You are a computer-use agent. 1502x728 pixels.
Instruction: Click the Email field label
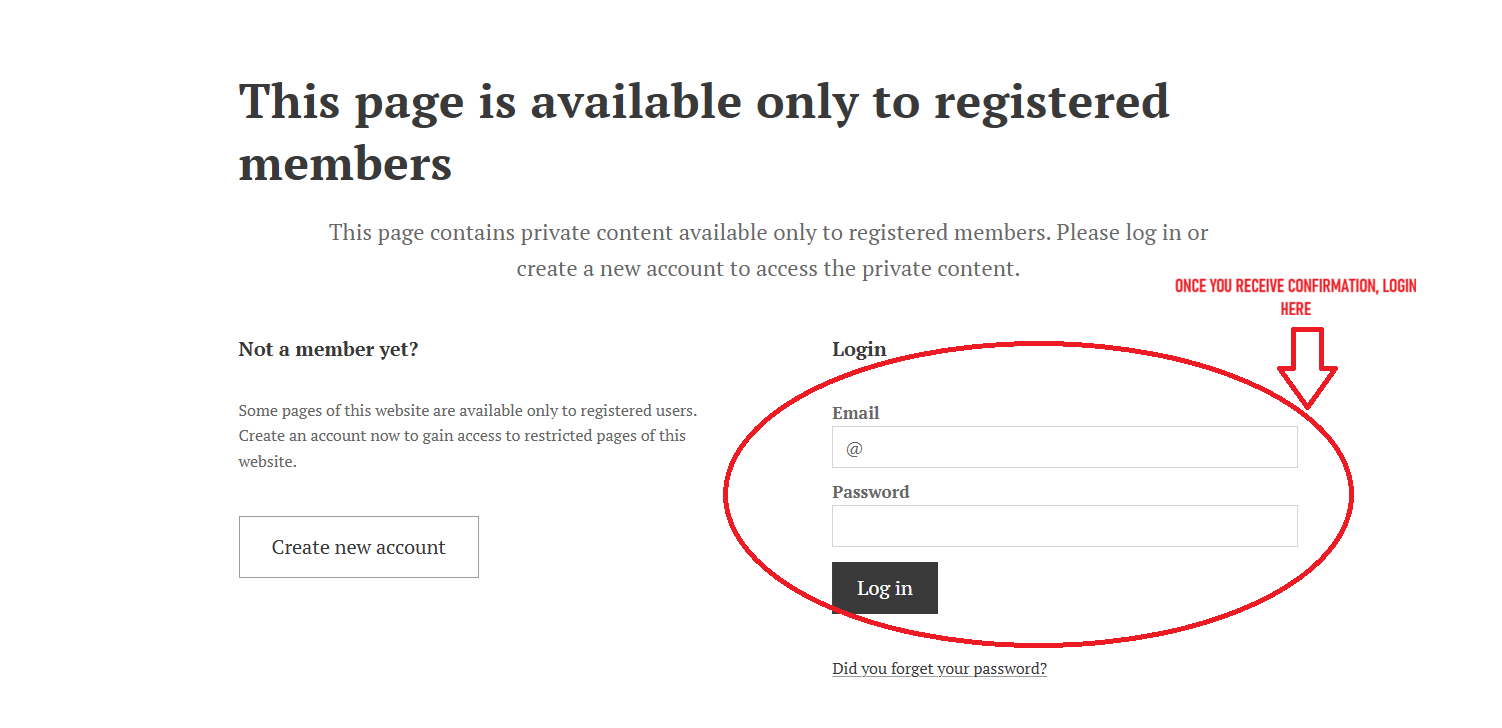click(855, 413)
